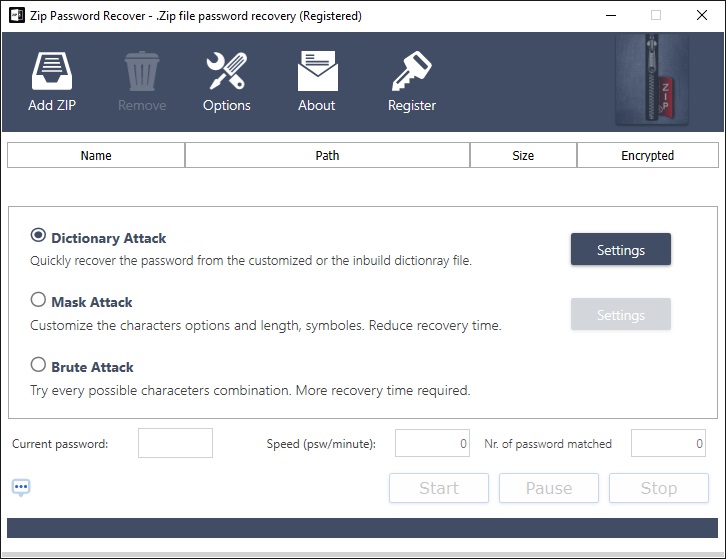726x559 pixels.
Task: Click the app icon in title bar
Action: coord(17,15)
